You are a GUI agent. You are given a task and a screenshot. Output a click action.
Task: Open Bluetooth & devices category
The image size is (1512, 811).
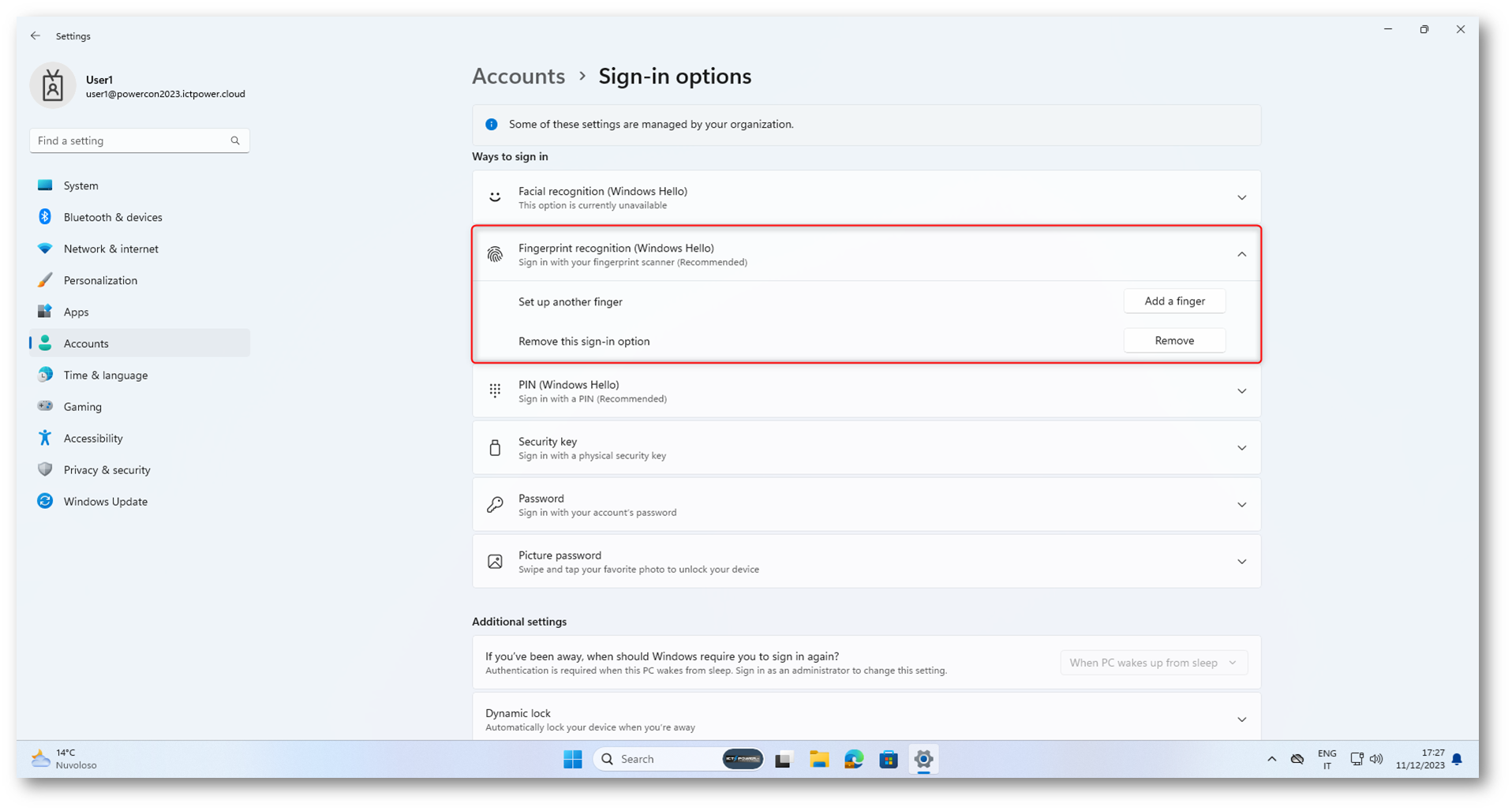[140, 217]
